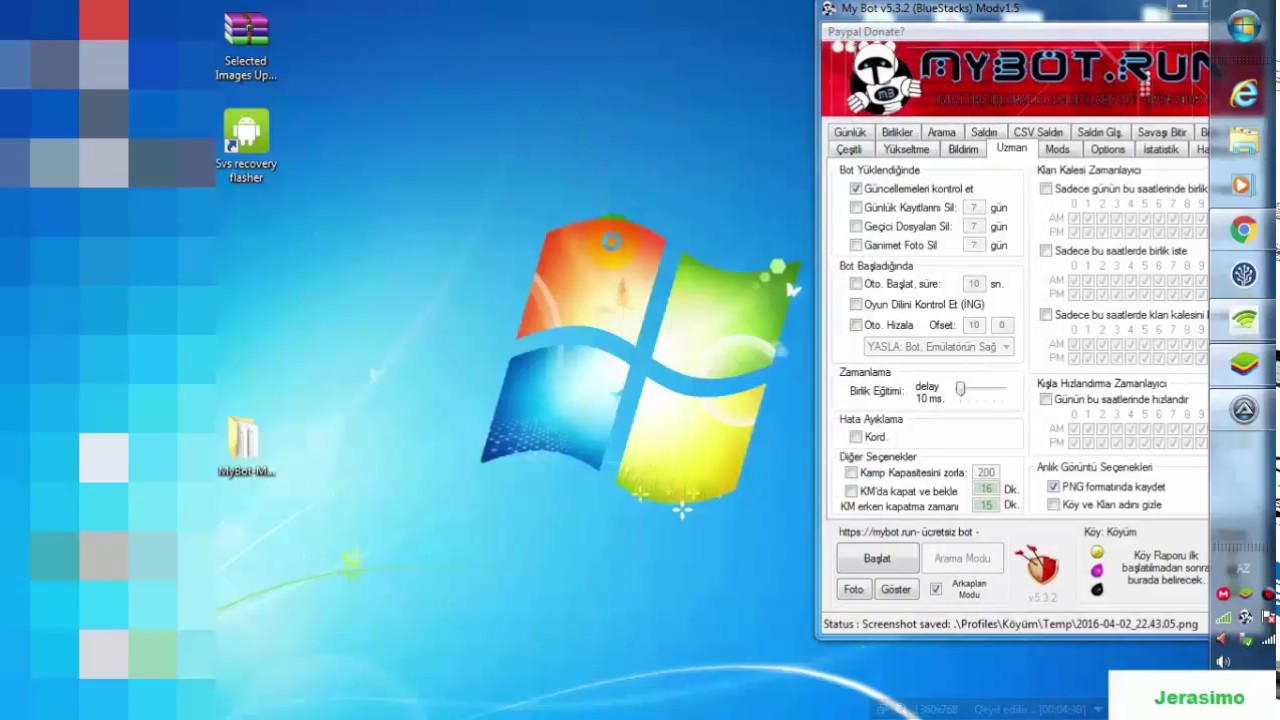Enable Oto. Hizala checkbox
Viewport: 1280px width, 720px height.
click(856, 325)
